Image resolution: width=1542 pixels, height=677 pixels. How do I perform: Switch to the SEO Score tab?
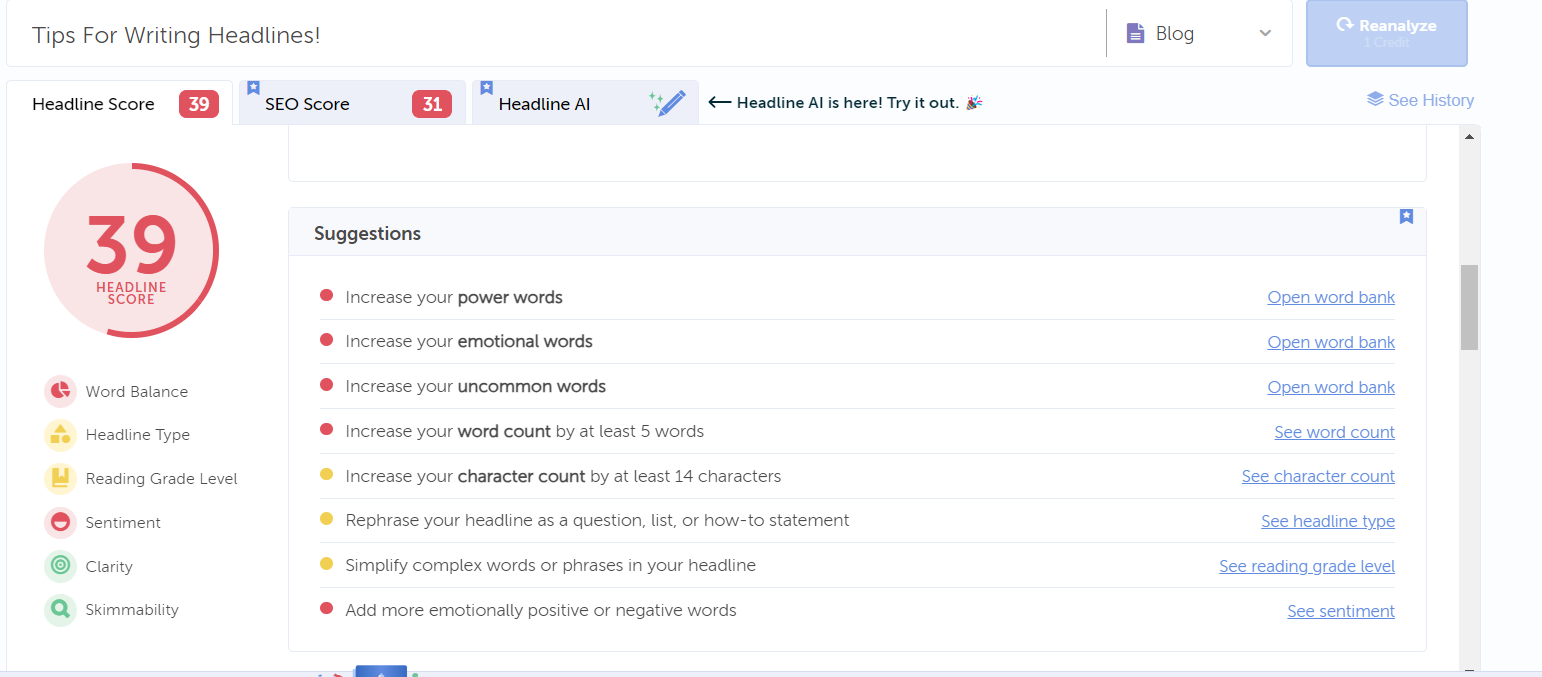[352, 104]
